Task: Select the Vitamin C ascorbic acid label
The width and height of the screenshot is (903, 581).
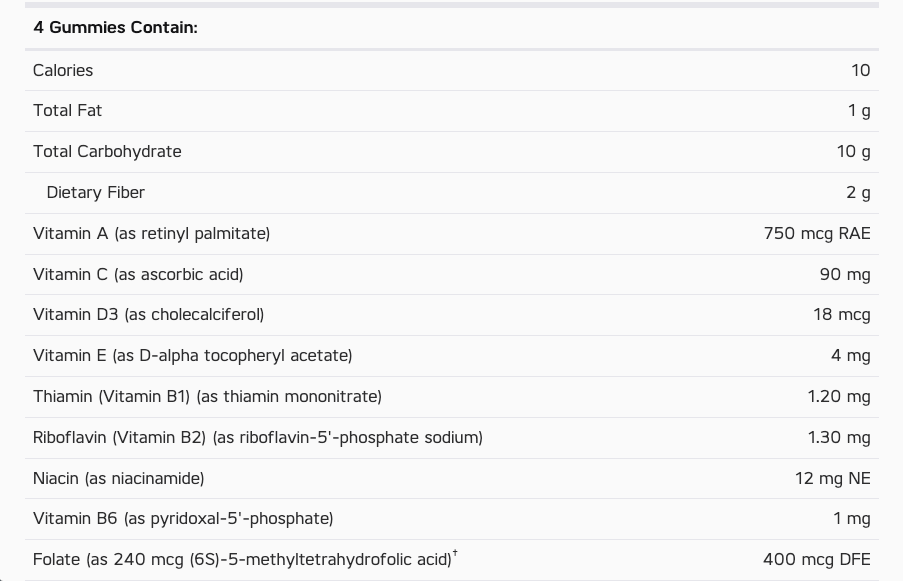Action: pyautogui.click(x=138, y=274)
